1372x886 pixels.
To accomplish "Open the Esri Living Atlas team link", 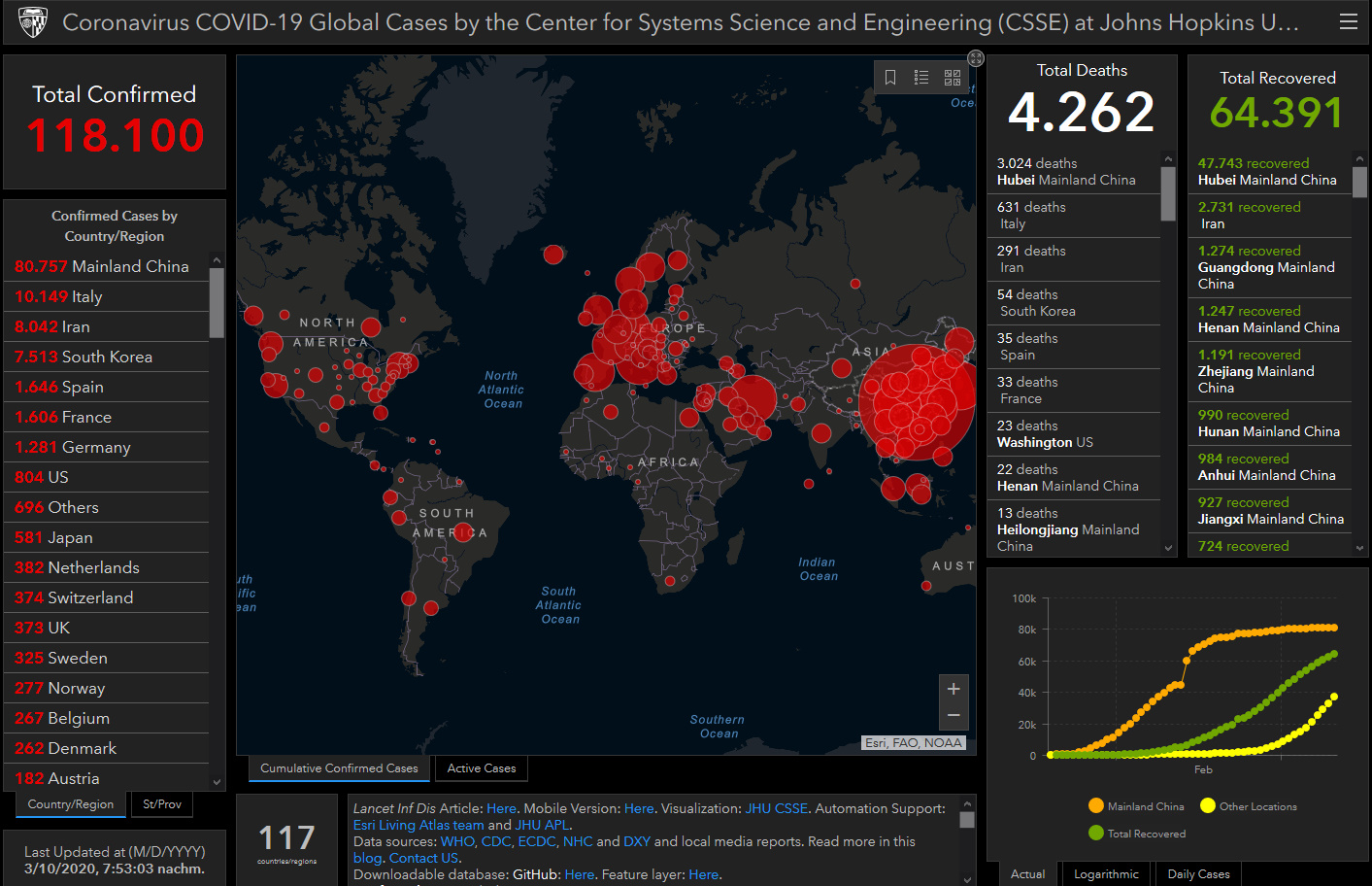I will coord(418,825).
